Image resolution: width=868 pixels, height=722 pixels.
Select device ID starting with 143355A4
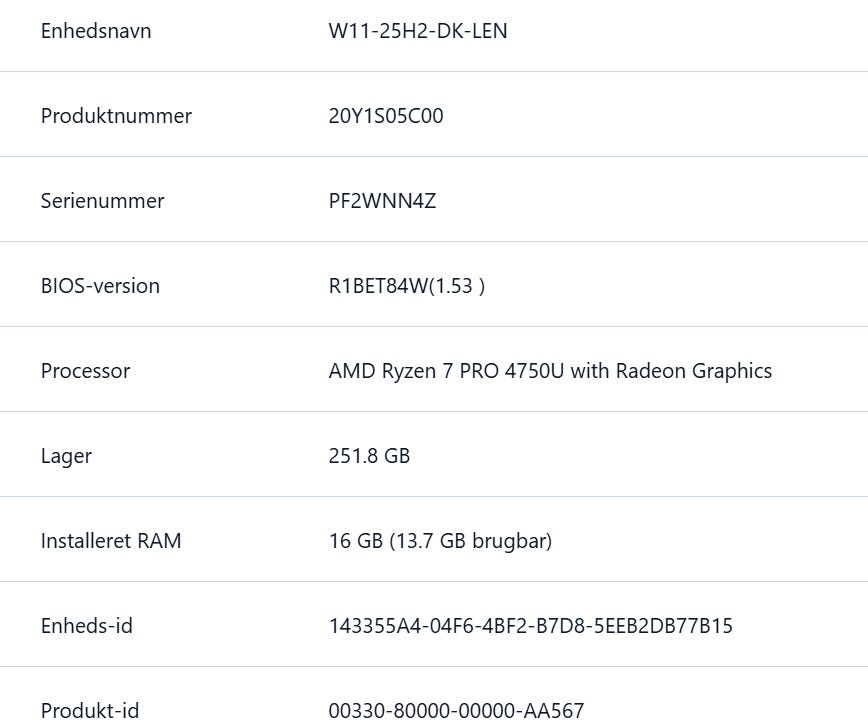[x=530, y=626]
